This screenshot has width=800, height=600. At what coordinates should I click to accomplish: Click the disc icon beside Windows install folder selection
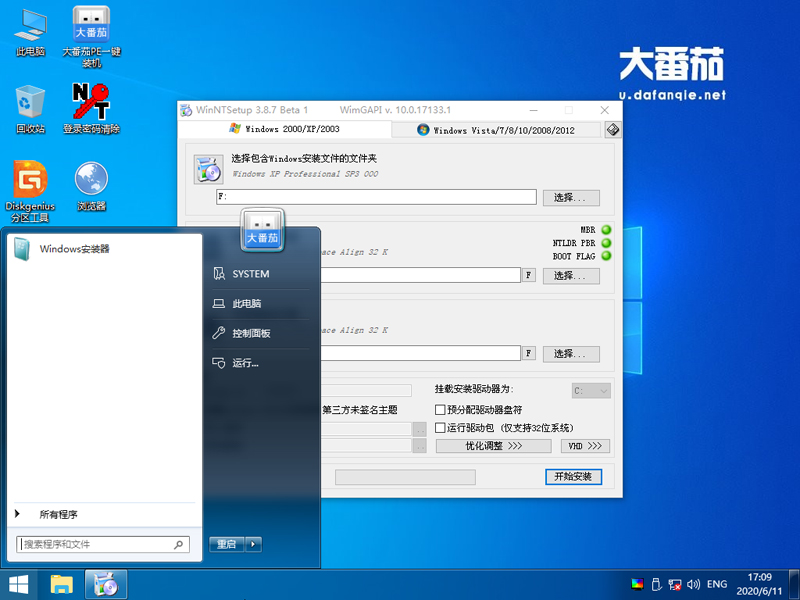point(208,168)
